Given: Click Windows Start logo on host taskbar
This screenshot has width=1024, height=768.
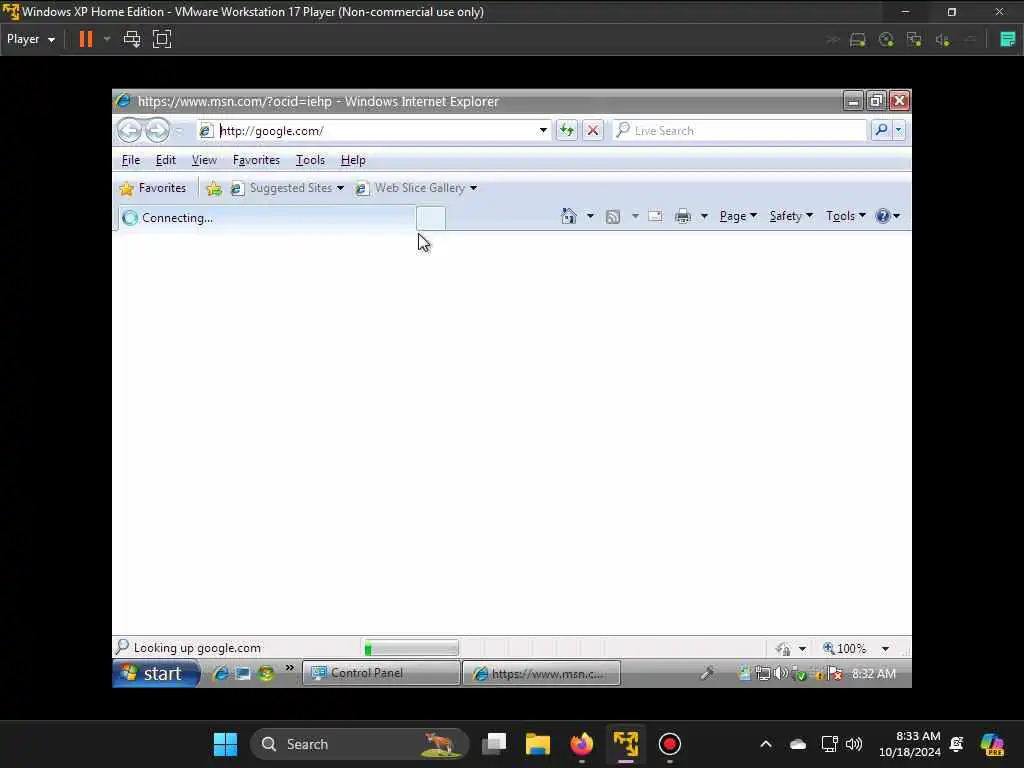Looking at the screenshot, I should point(225,744).
